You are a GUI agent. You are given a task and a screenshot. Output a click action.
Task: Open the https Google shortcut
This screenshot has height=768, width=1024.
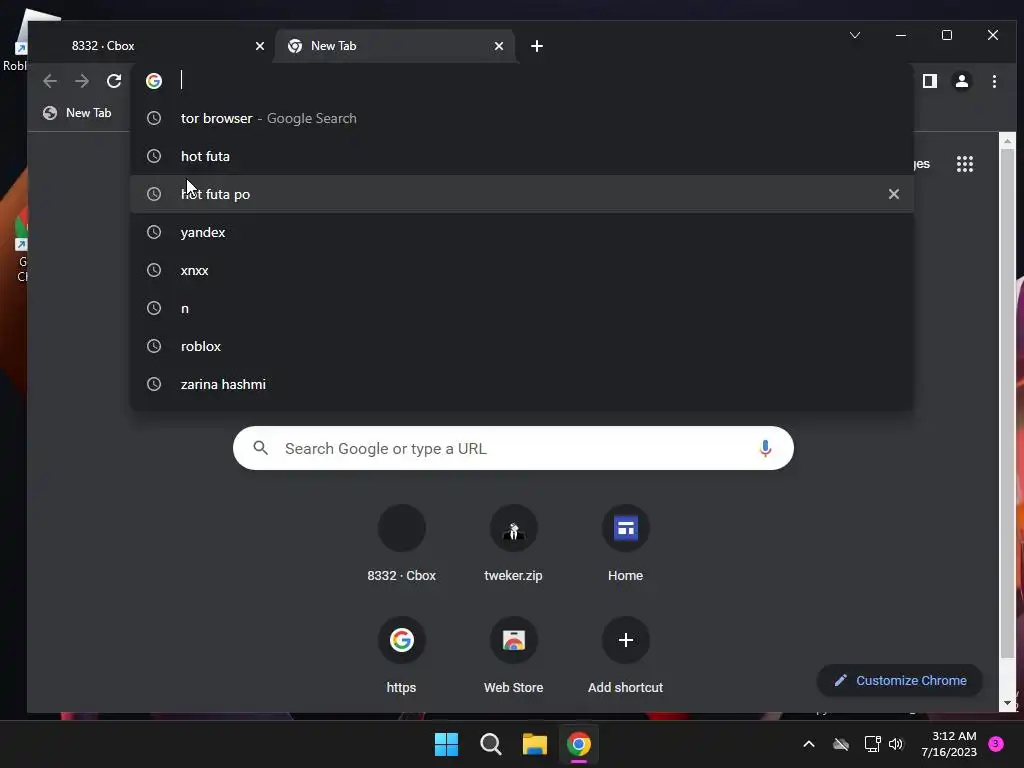[x=402, y=656]
